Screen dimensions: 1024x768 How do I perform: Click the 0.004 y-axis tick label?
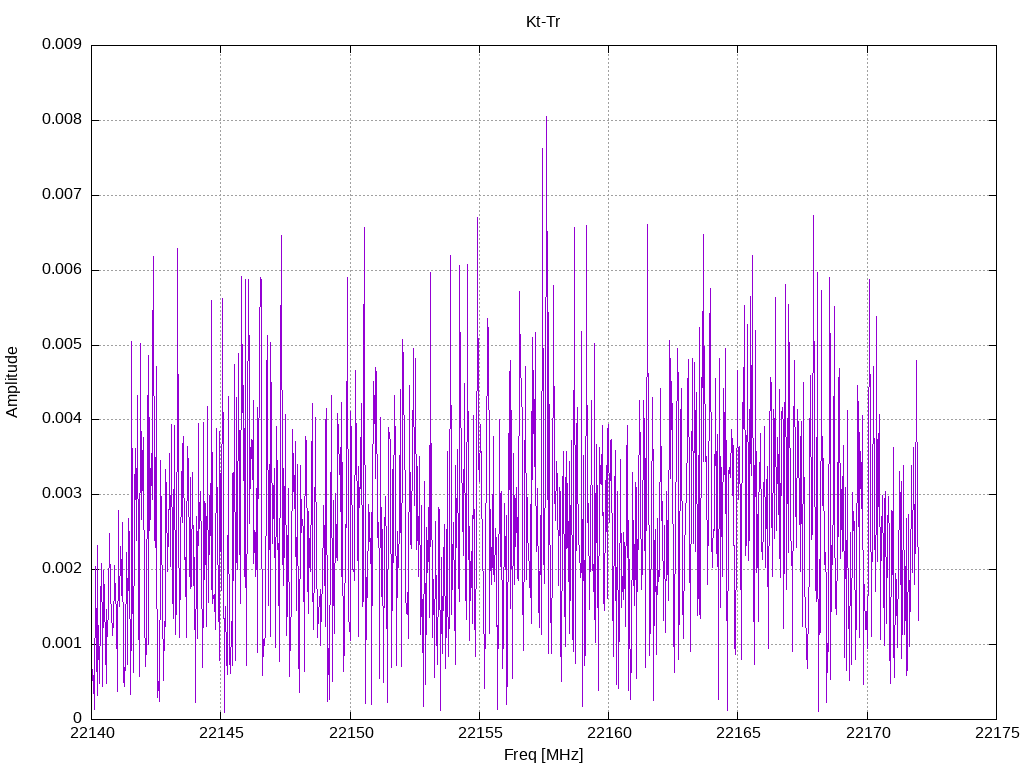pos(62,419)
